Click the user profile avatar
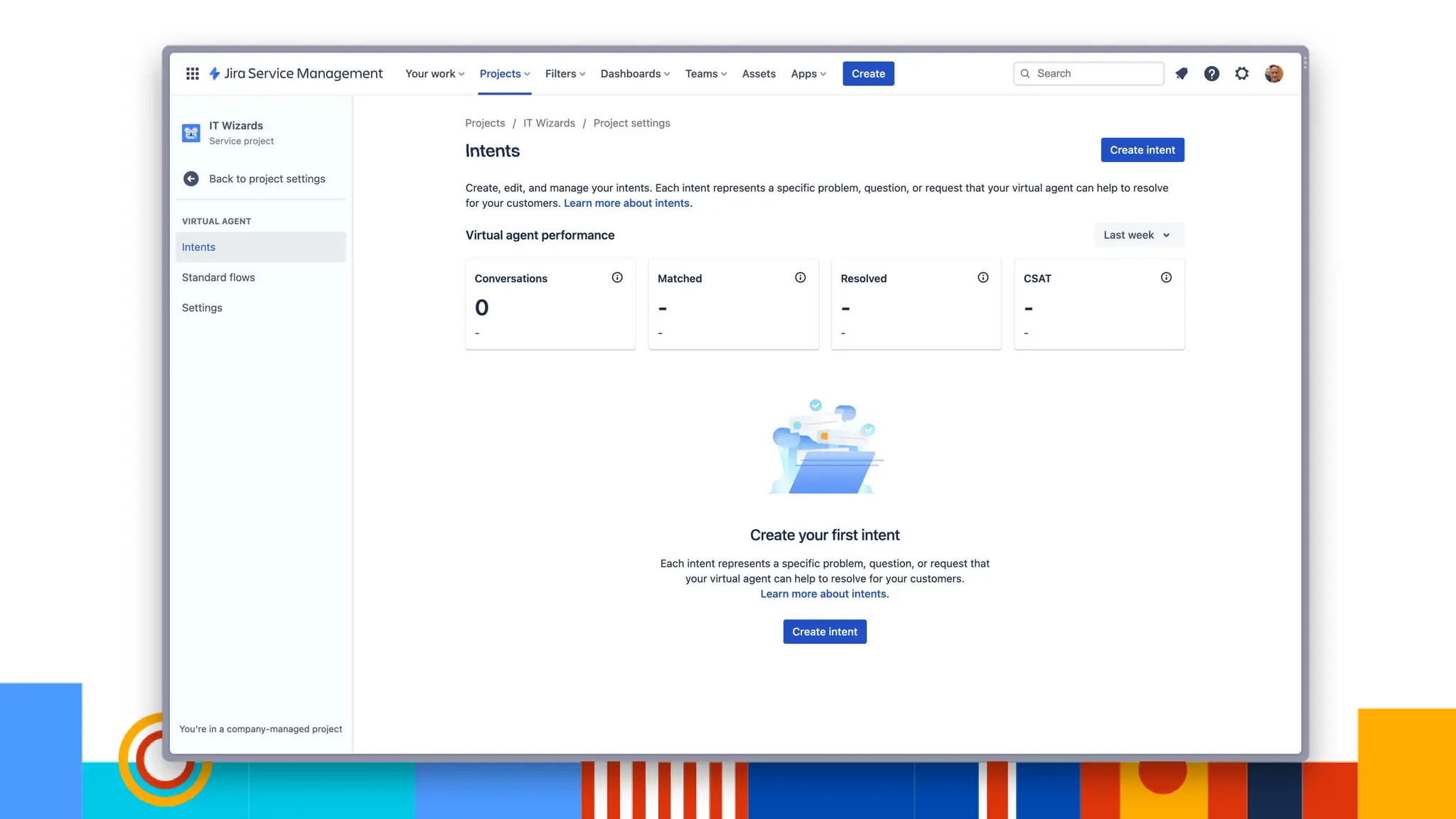Image resolution: width=1456 pixels, height=819 pixels. [x=1273, y=73]
